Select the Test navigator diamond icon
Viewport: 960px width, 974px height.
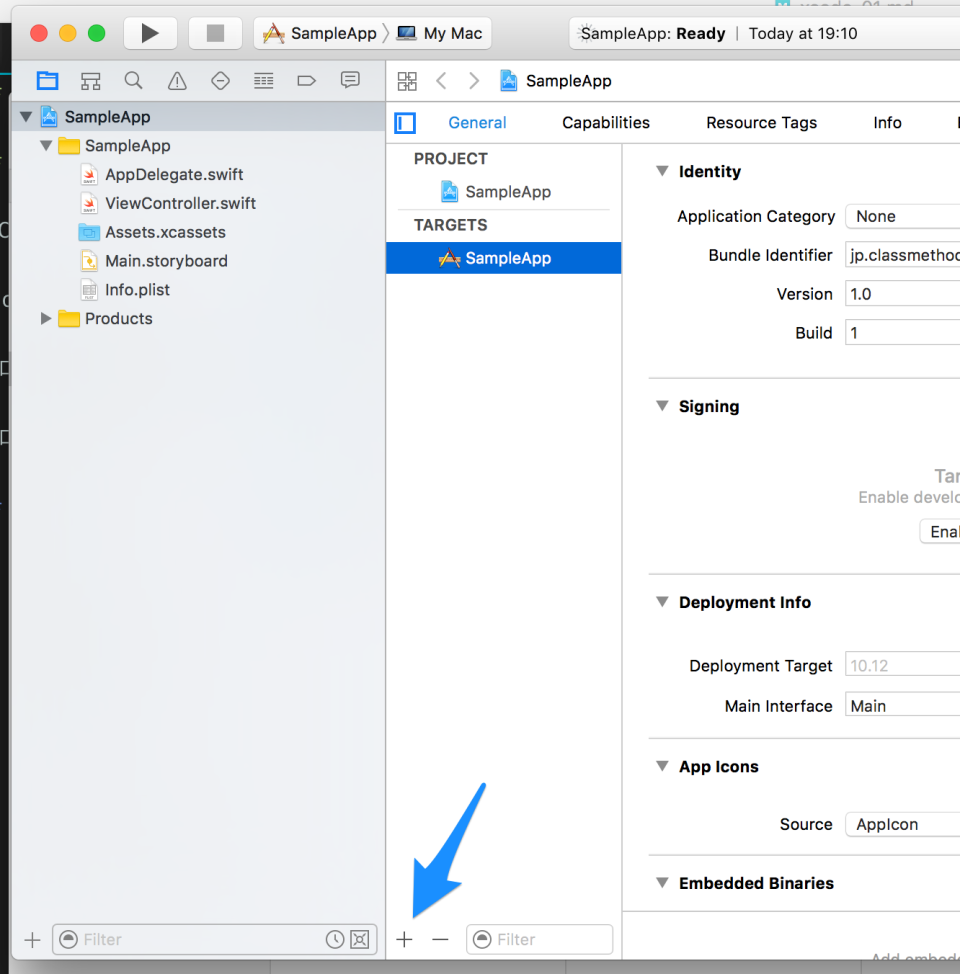point(220,80)
